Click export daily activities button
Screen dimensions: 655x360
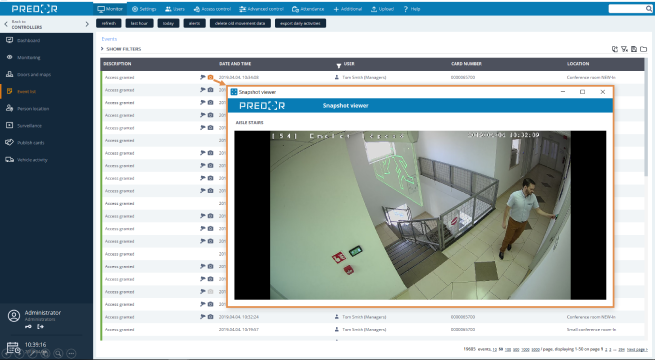[x=300, y=23]
